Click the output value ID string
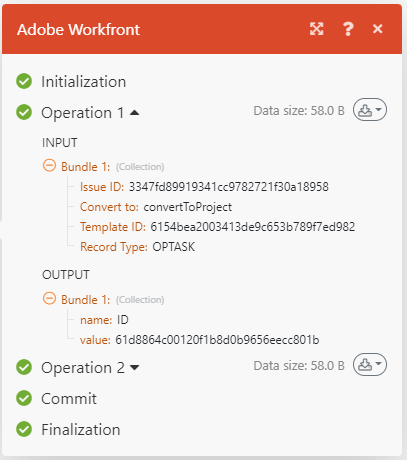 217,340
